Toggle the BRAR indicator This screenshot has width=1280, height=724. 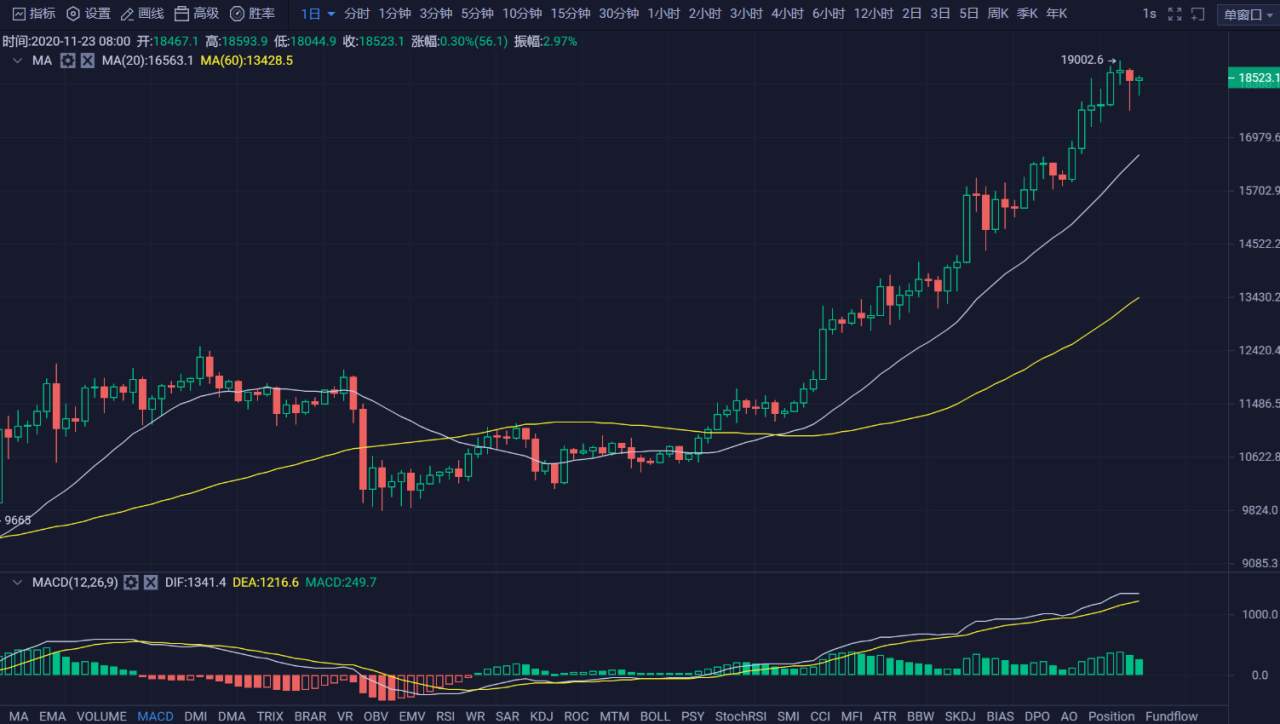point(310,716)
